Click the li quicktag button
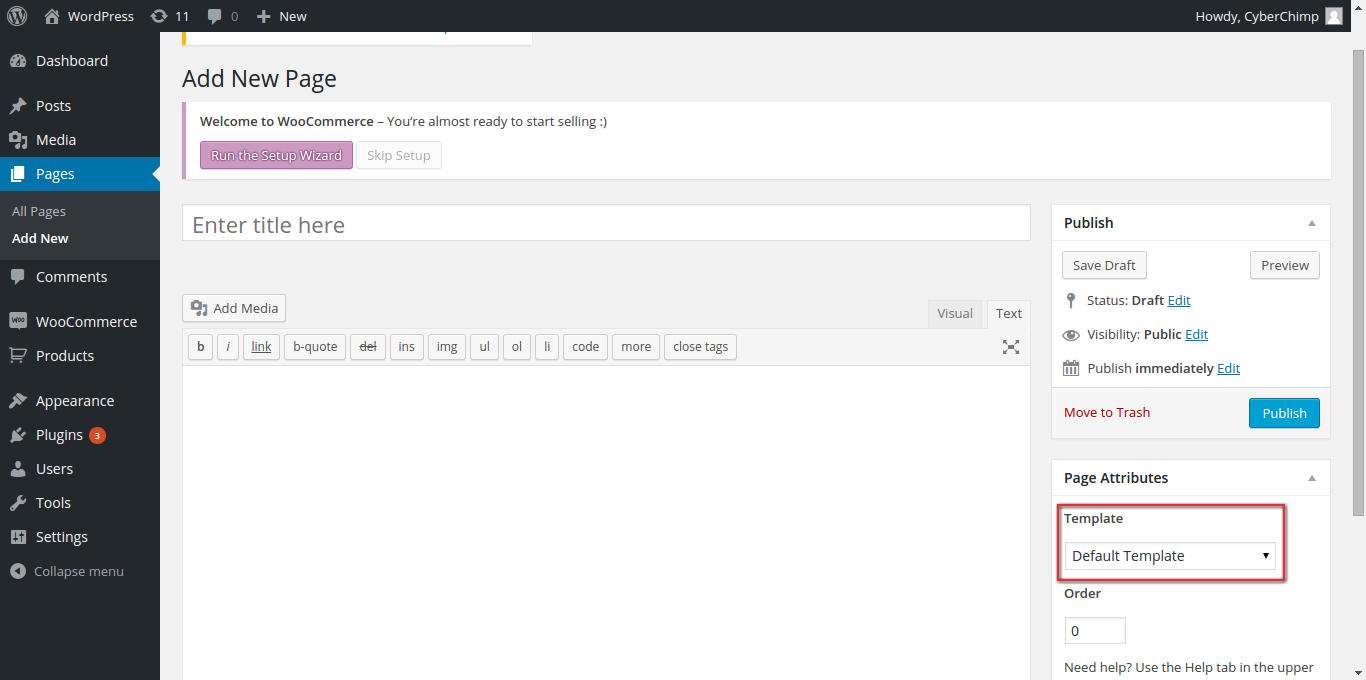This screenshot has width=1366, height=680. (x=547, y=347)
